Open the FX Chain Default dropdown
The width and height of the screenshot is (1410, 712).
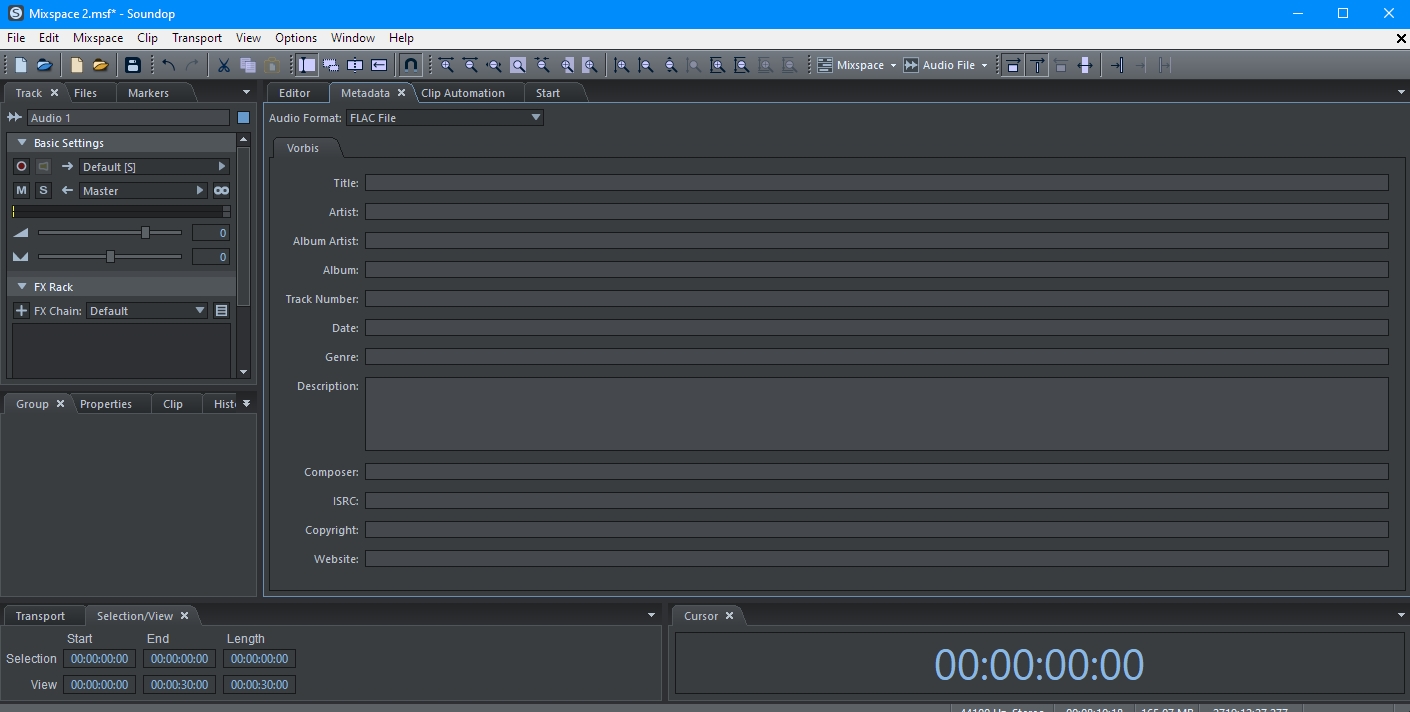tap(146, 311)
